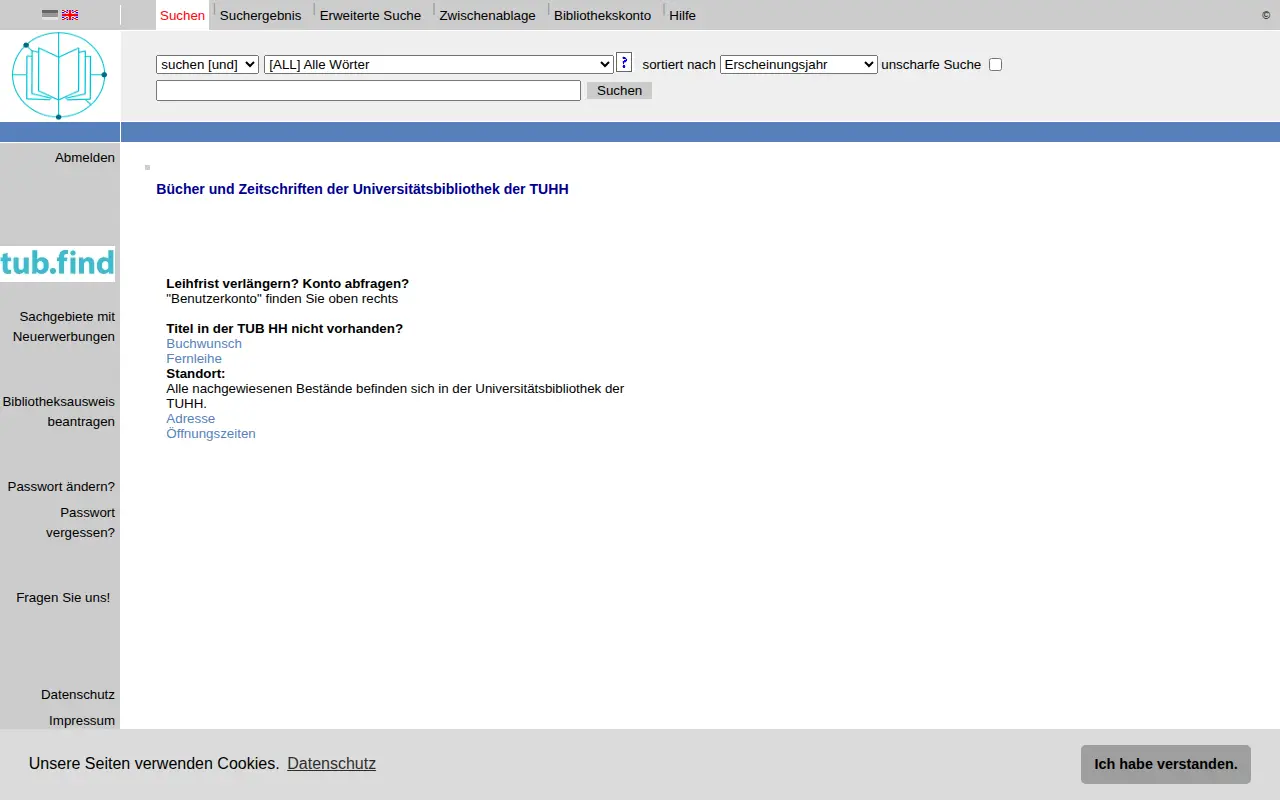Click the TUHH library book logo
This screenshot has height=800, width=1280.
[59, 75]
